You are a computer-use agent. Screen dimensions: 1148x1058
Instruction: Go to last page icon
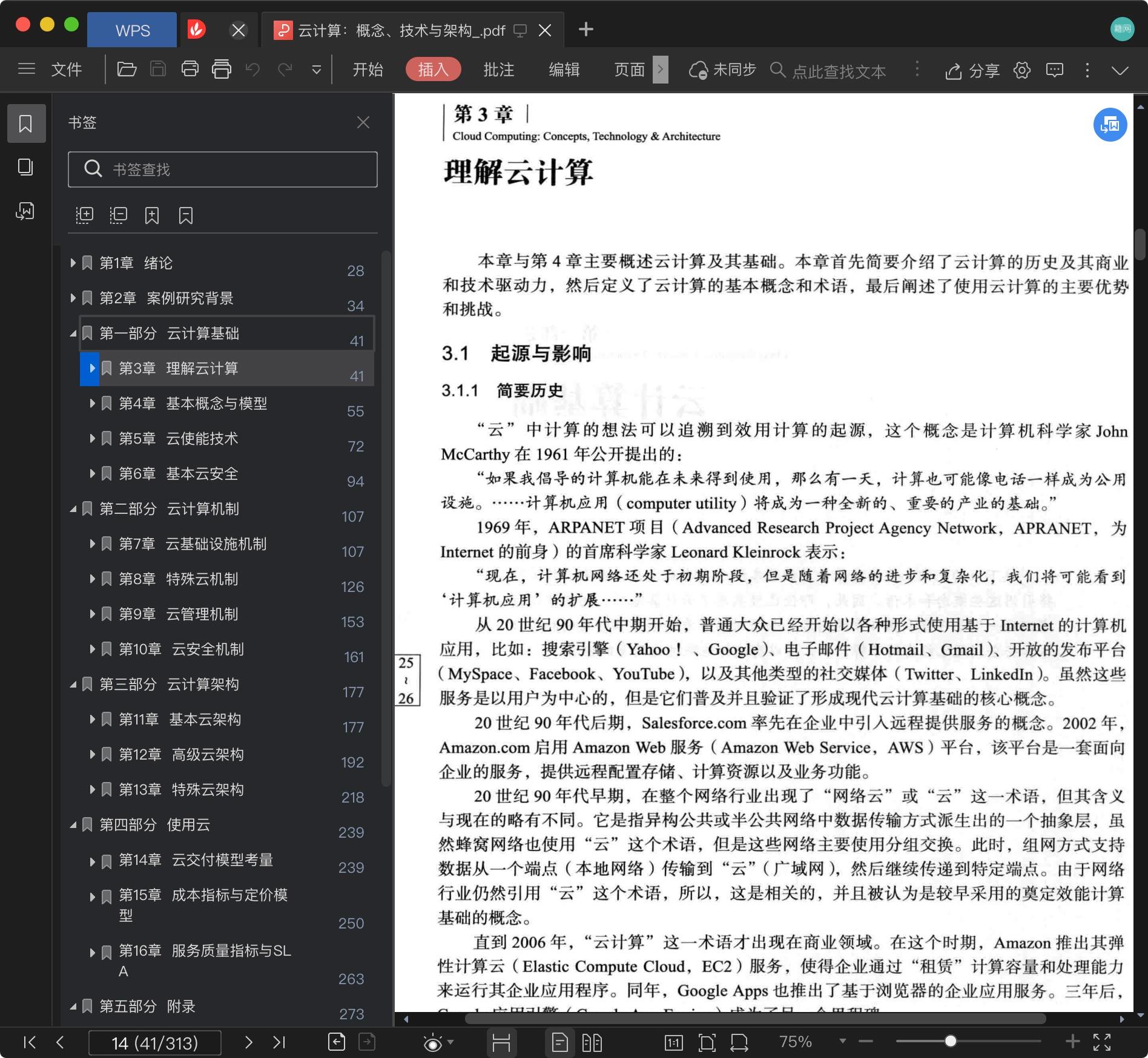tap(279, 1042)
